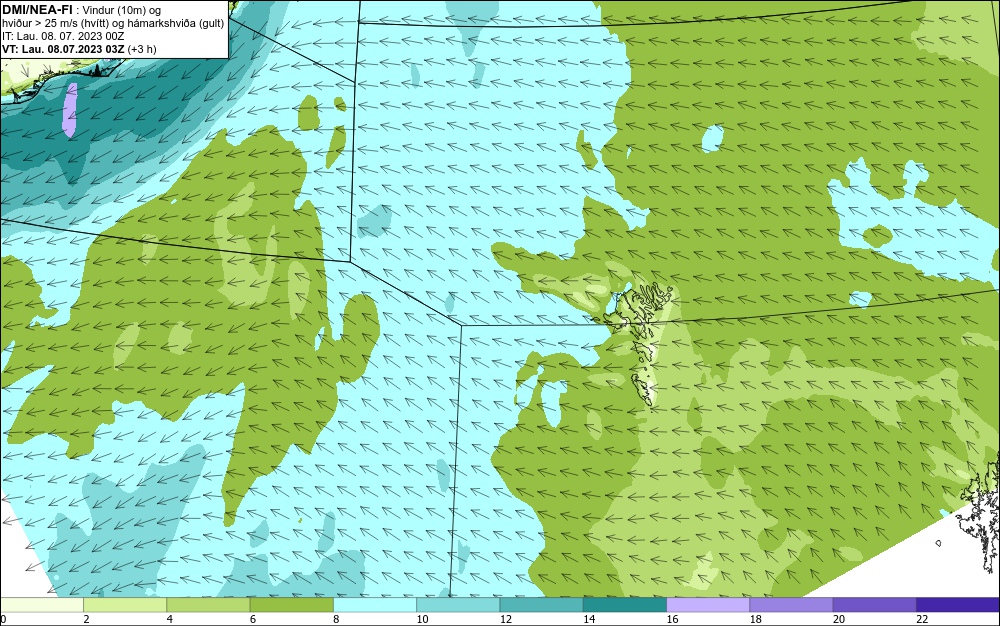Click the legend scale label 10
1000x626 pixels.
[x=423, y=619]
